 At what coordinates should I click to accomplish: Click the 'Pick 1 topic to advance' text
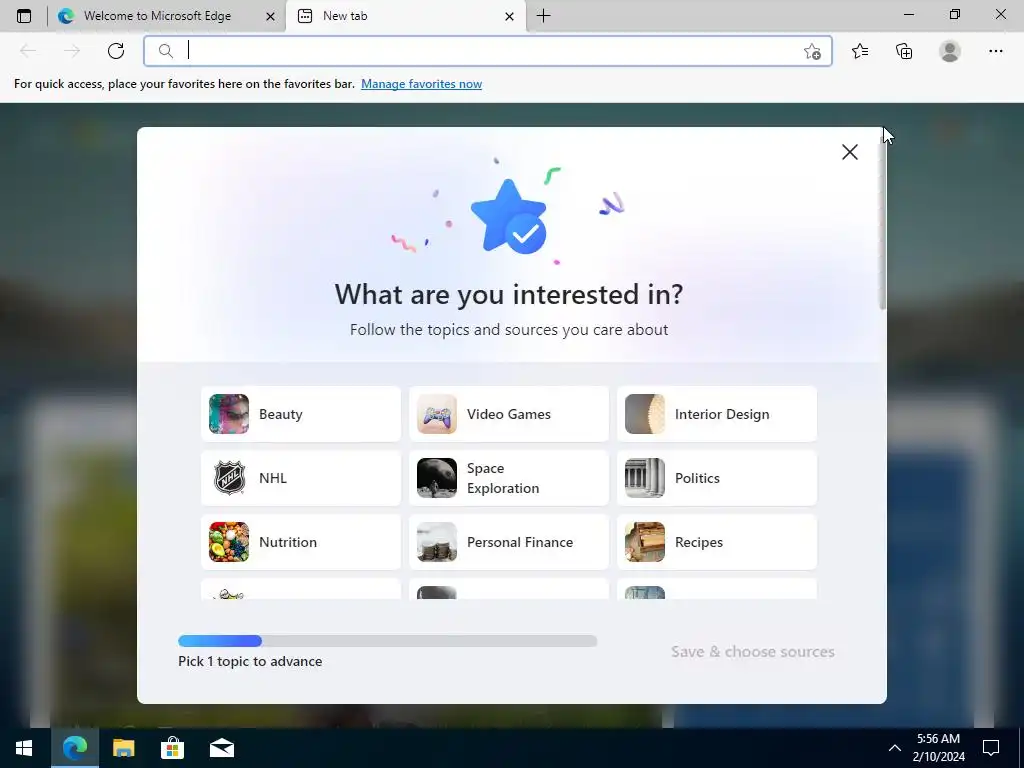(250, 661)
